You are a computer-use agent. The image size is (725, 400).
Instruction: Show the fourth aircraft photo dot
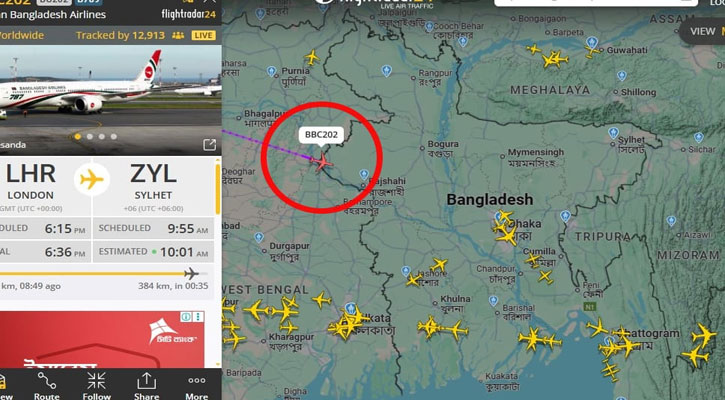114,136
